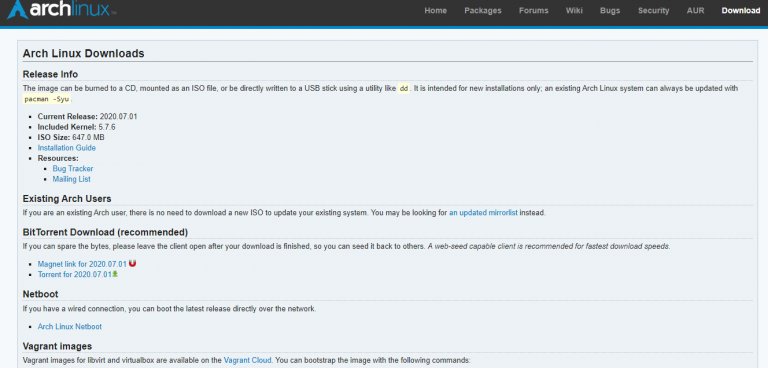Open the Security nav item
Image resolution: width=768 pixels, height=368 pixels.
(653, 10)
